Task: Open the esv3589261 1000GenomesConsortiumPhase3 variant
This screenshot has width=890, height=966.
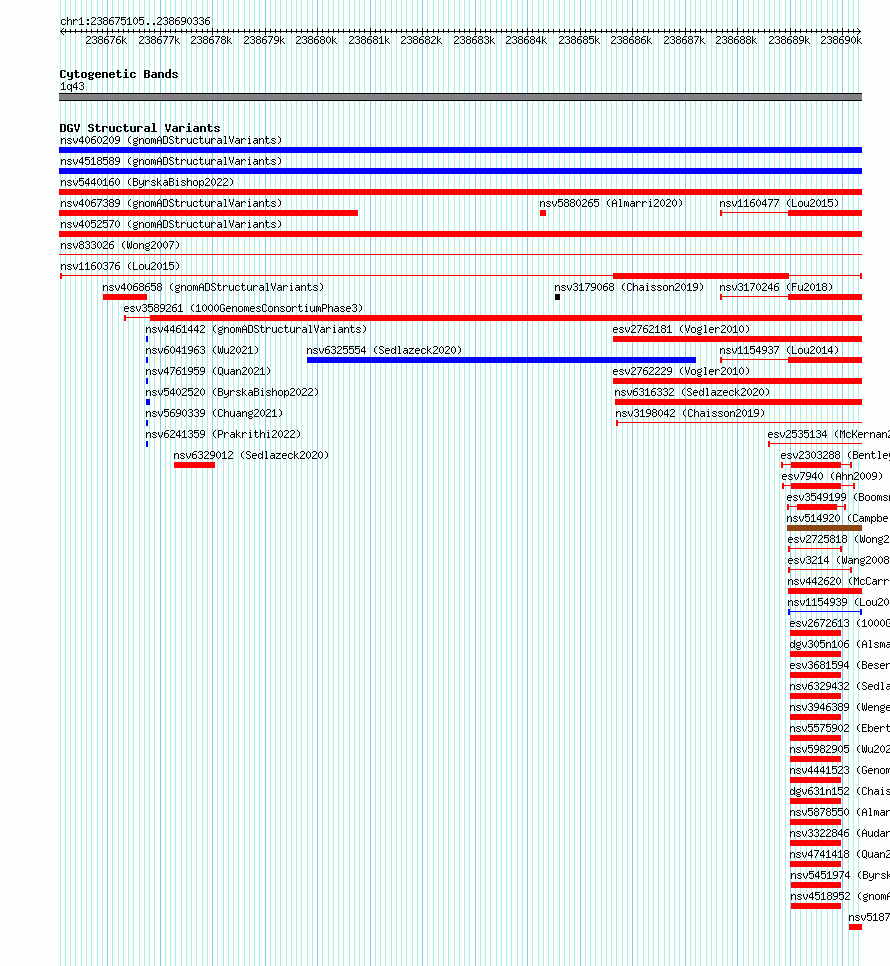Action: pos(493,318)
